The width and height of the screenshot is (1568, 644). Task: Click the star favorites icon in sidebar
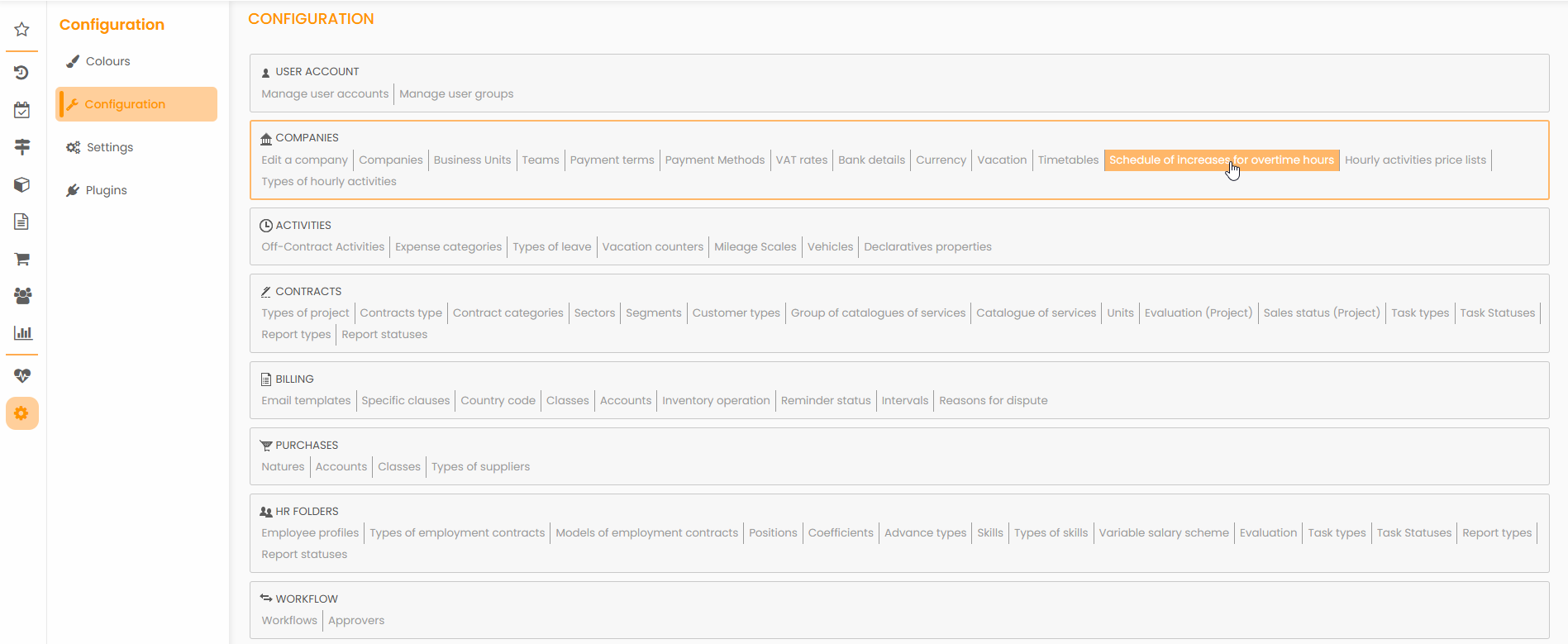tap(22, 30)
